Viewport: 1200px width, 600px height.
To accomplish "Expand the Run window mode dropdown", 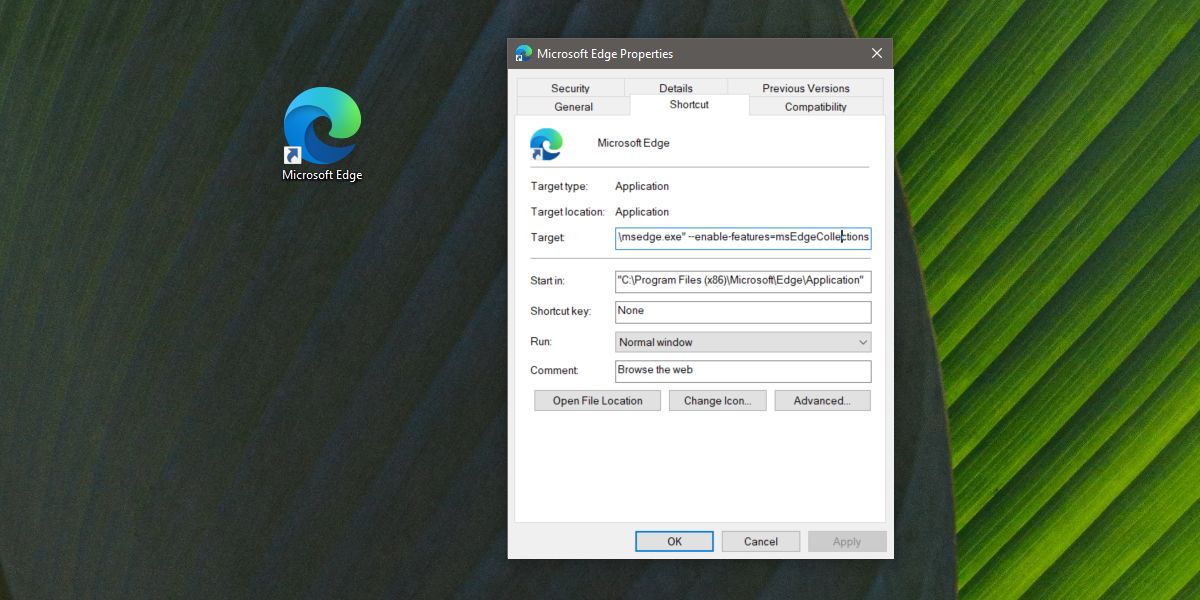I will (743, 342).
